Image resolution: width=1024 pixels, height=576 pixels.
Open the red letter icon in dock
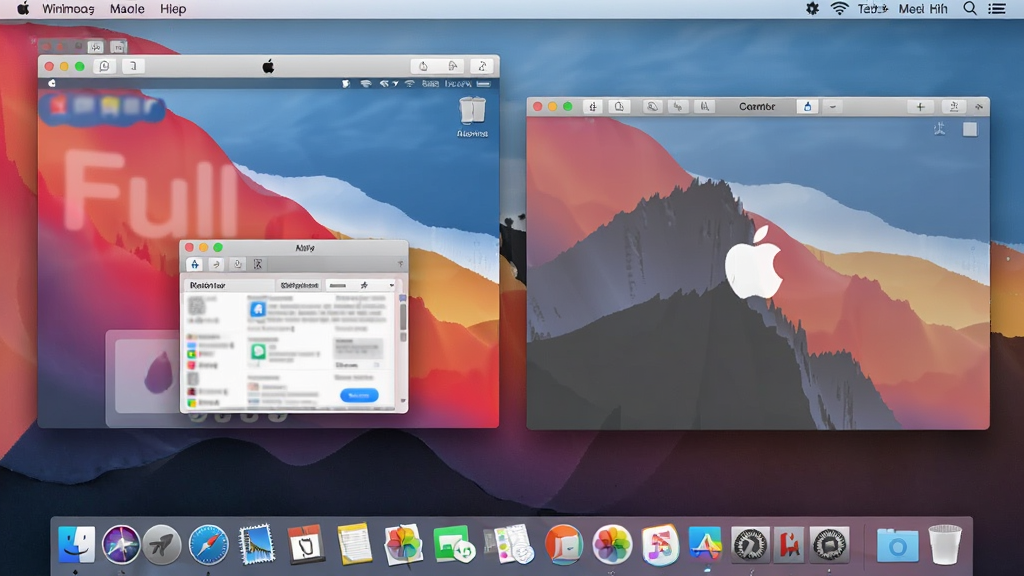[x=790, y=544]
